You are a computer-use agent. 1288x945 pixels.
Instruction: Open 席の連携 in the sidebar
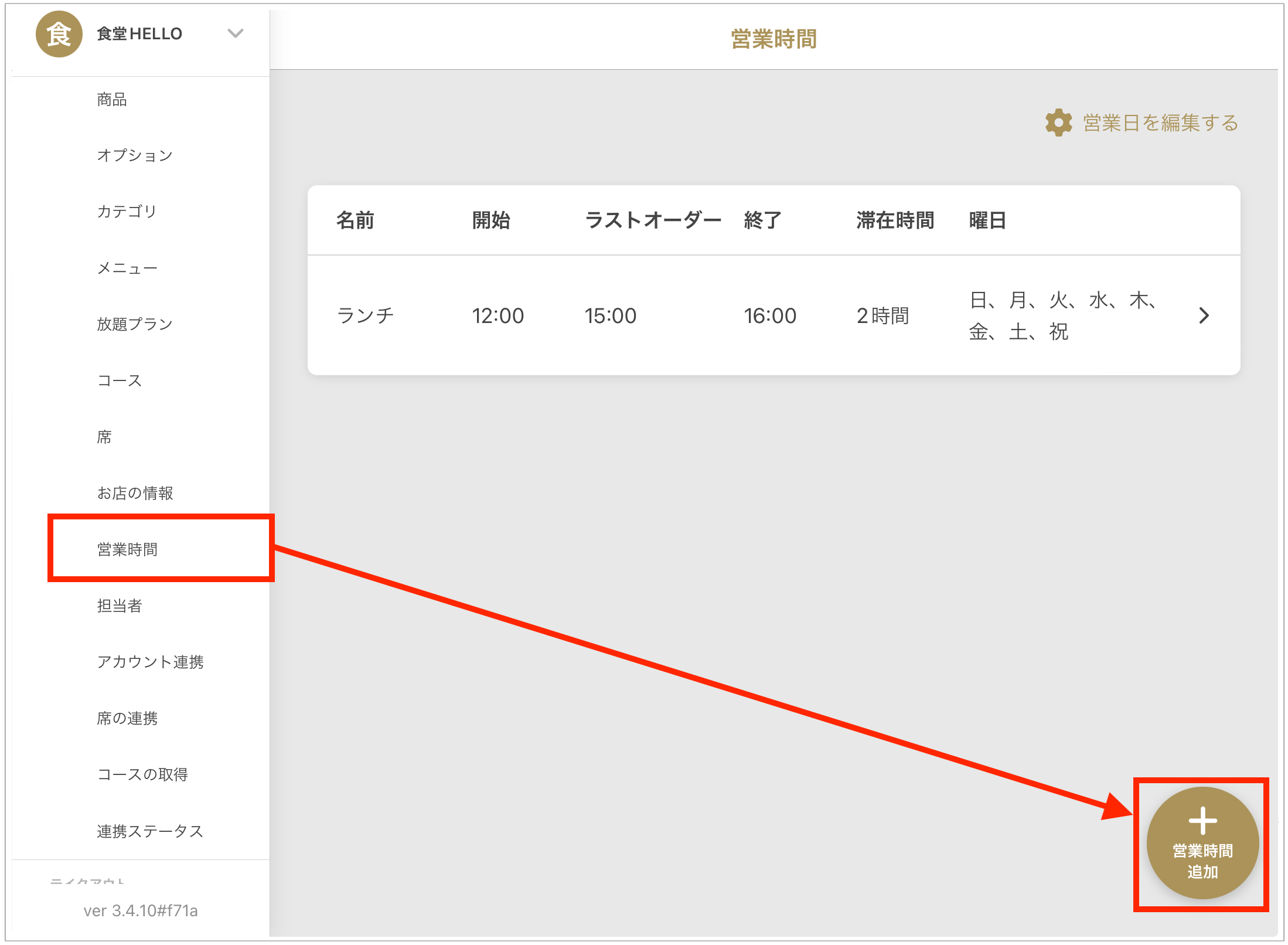pos(127,718)
